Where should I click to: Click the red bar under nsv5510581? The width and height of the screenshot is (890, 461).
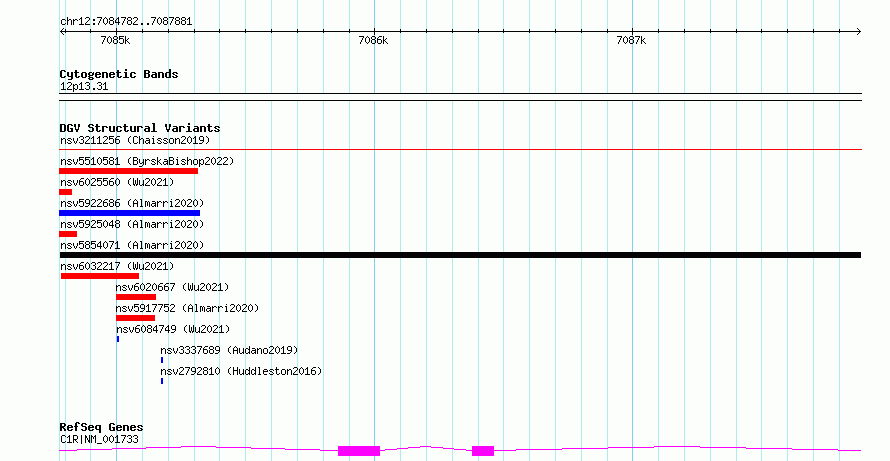129,171
